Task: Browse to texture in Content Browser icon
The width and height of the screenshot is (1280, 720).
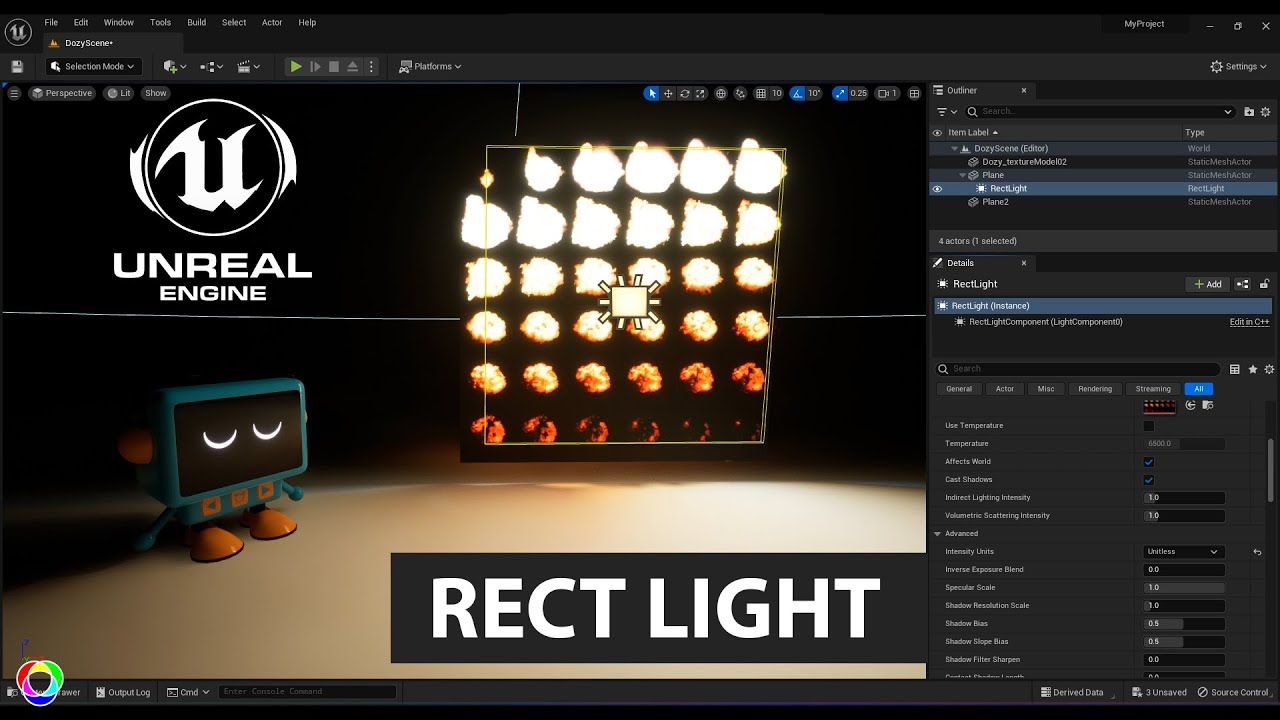Action: (x=1207, y=405)
